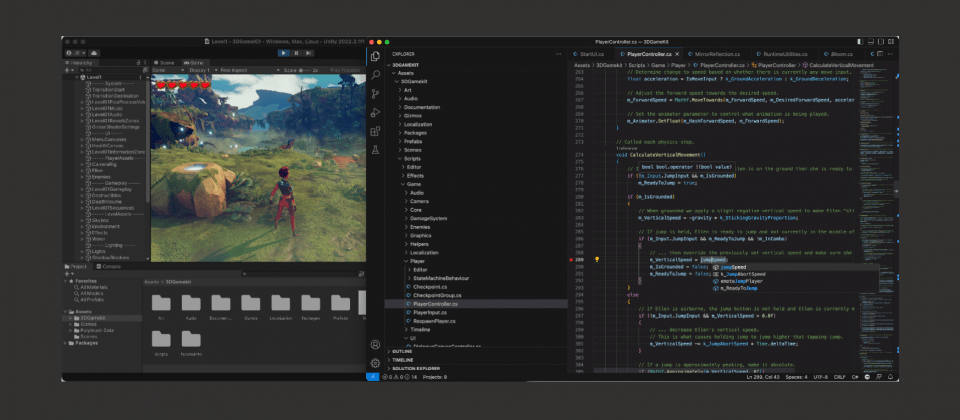Click the CalculateVerticalMovement breadcrumb
960x420 pixels.
coord(838,65)
